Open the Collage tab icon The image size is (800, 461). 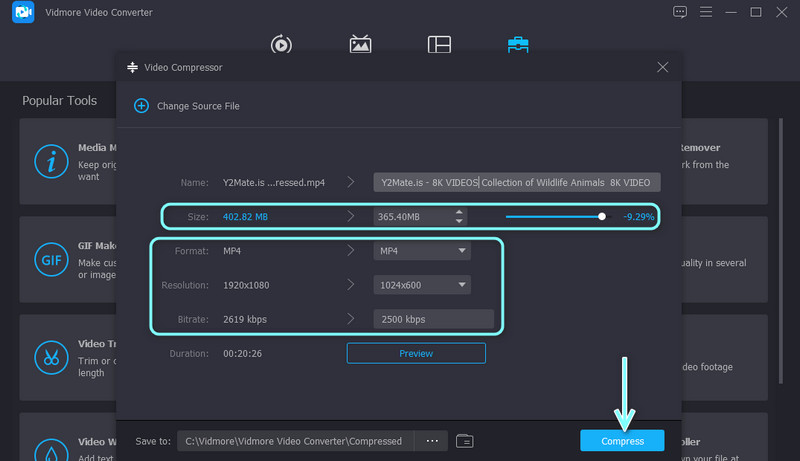[439, 44]
